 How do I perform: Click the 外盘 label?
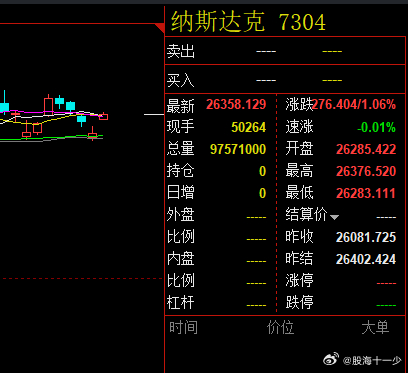(181, 215)
